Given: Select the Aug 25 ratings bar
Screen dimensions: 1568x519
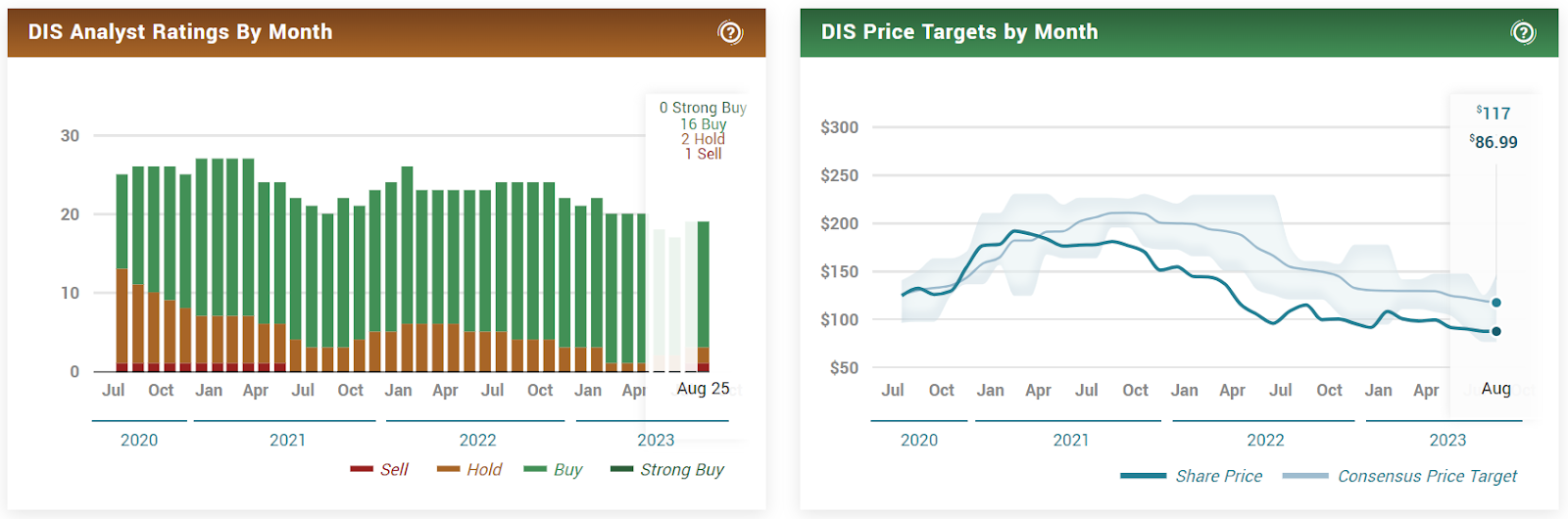Looking at the screenshot, I should pos(704,297).
